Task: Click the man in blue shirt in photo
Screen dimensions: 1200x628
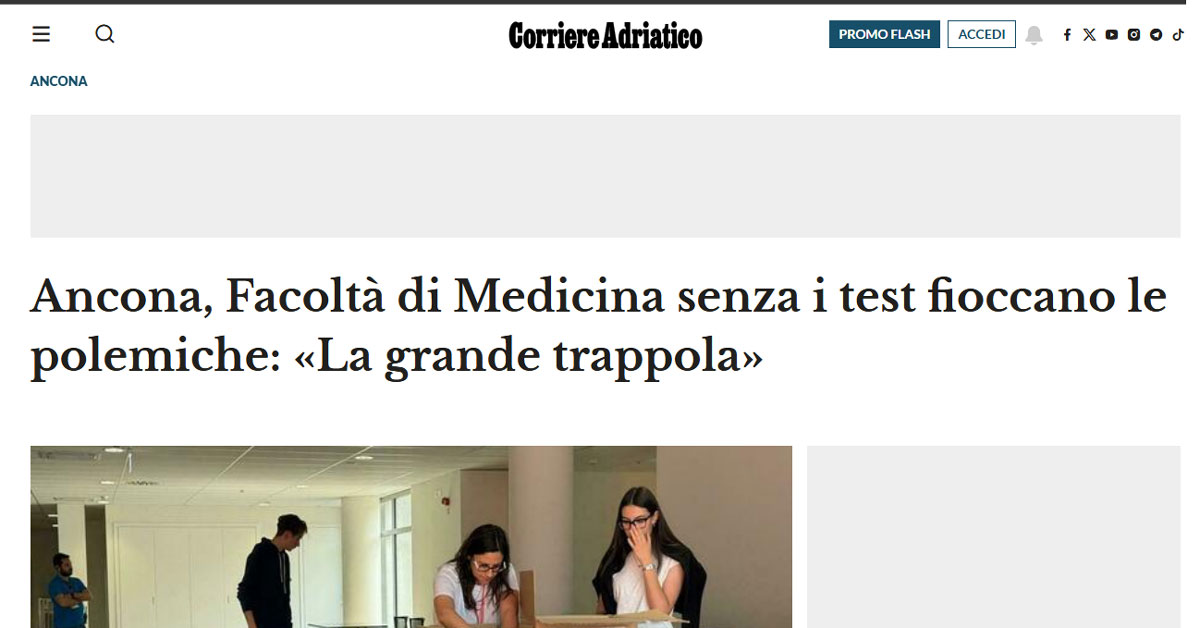Action: (66, 590)
